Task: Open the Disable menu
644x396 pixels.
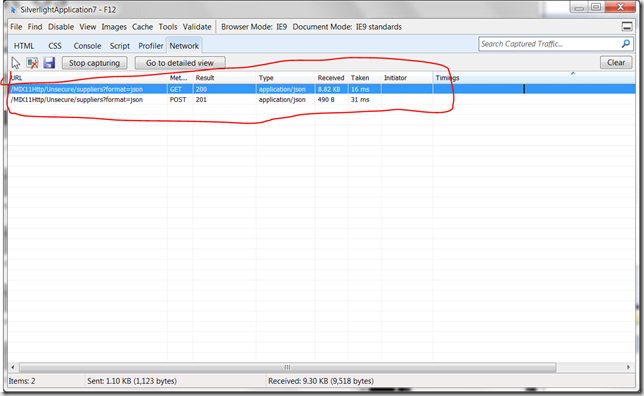Action: [61, 27]
